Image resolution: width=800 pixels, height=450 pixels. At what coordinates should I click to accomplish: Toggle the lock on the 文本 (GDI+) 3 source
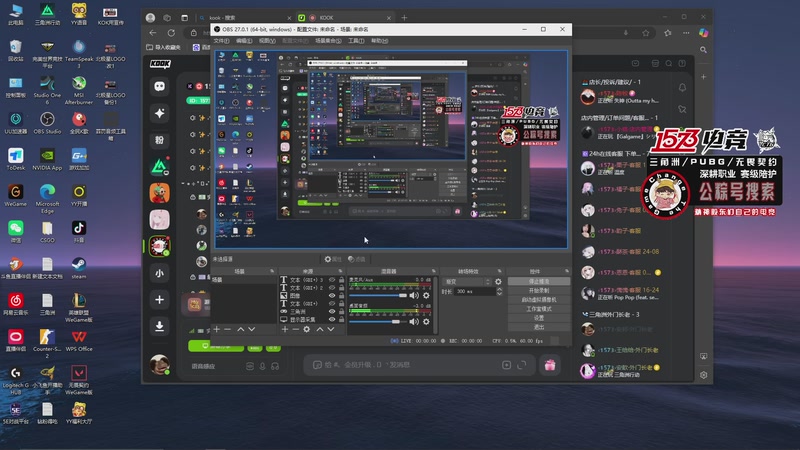(x=341, y=280)
